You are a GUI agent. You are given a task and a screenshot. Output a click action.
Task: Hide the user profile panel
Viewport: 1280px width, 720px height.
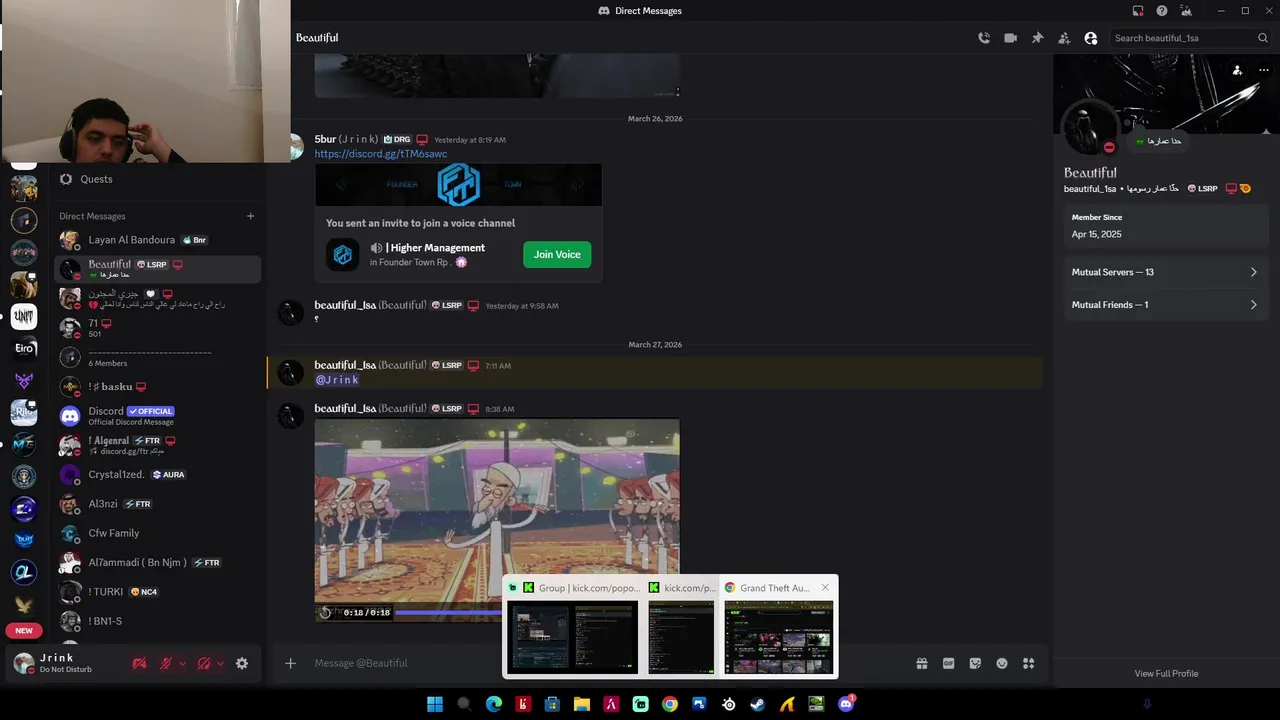1091,38
